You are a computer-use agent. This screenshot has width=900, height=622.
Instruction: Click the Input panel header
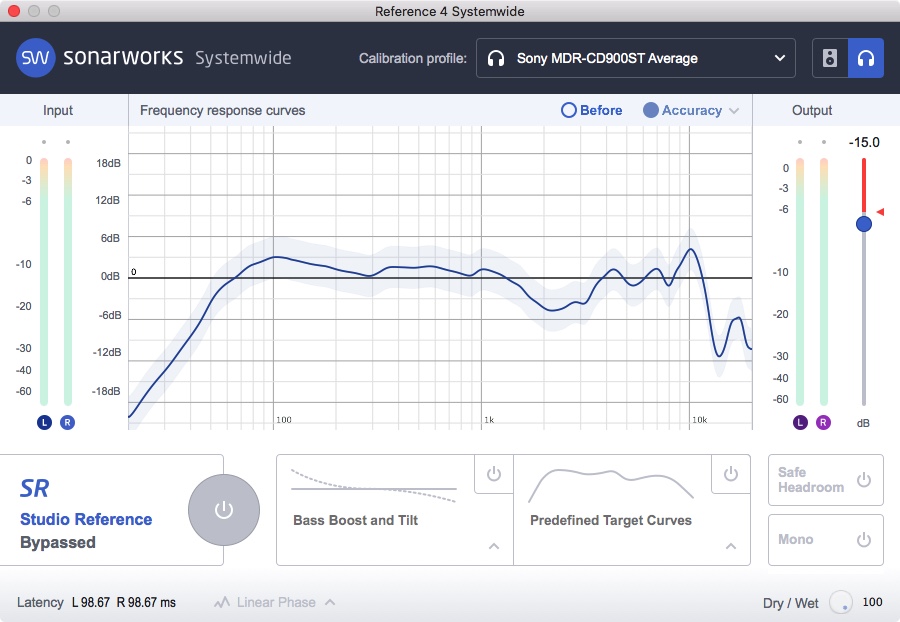(x=58, y=110)
